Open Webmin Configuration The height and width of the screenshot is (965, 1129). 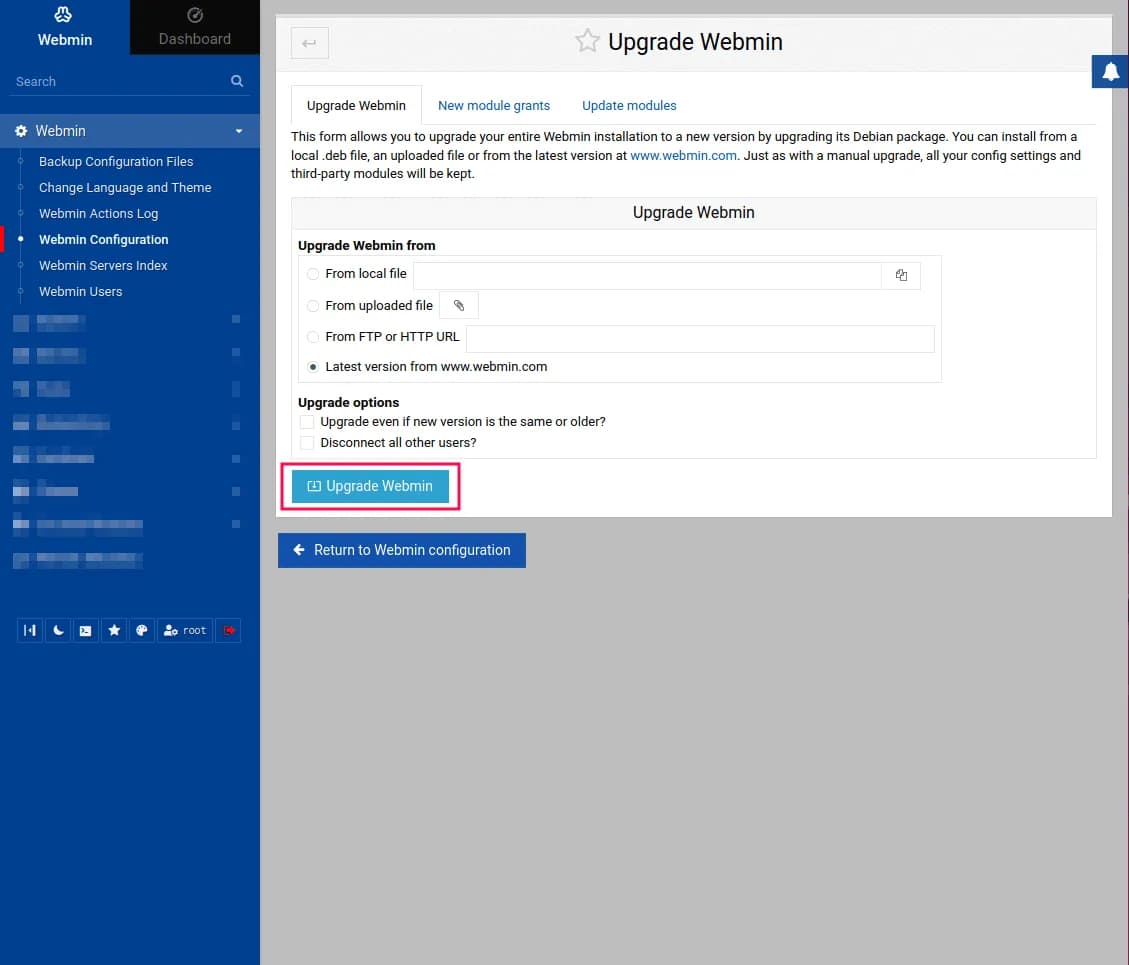(x=104, y=239)
